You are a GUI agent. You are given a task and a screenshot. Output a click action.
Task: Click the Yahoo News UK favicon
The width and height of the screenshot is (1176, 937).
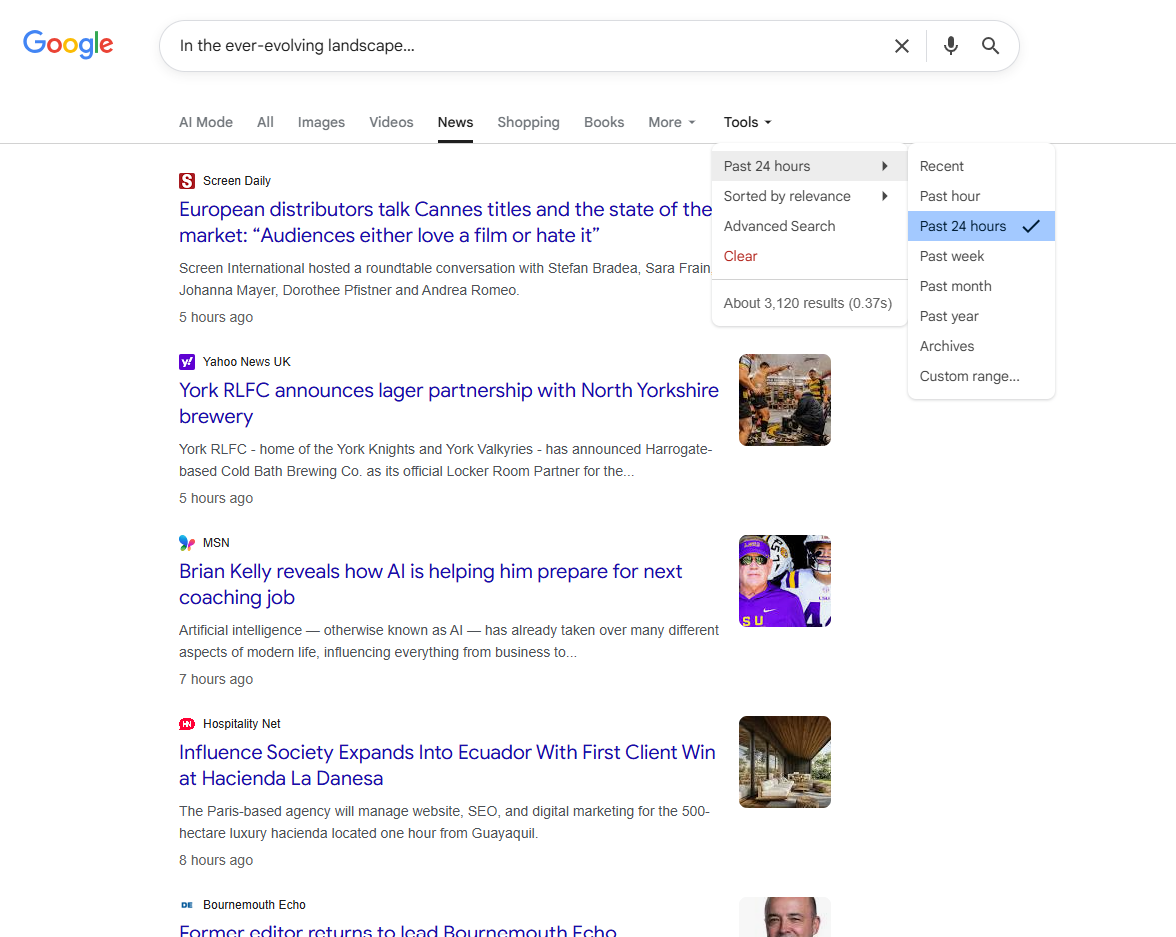point(187,362)
